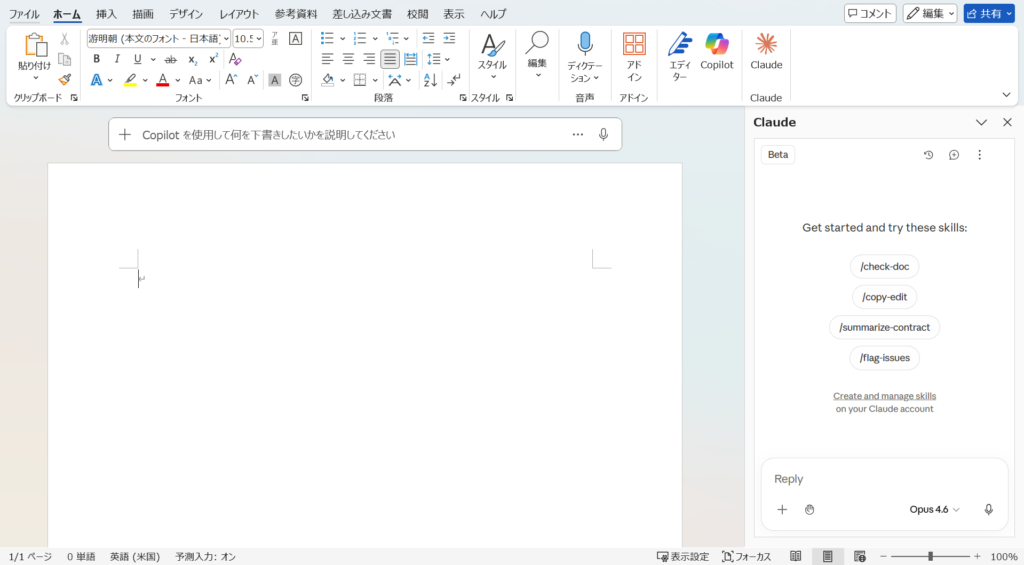Click the Dictation microphone icon
1024x565 pixels.
point(585,43)
